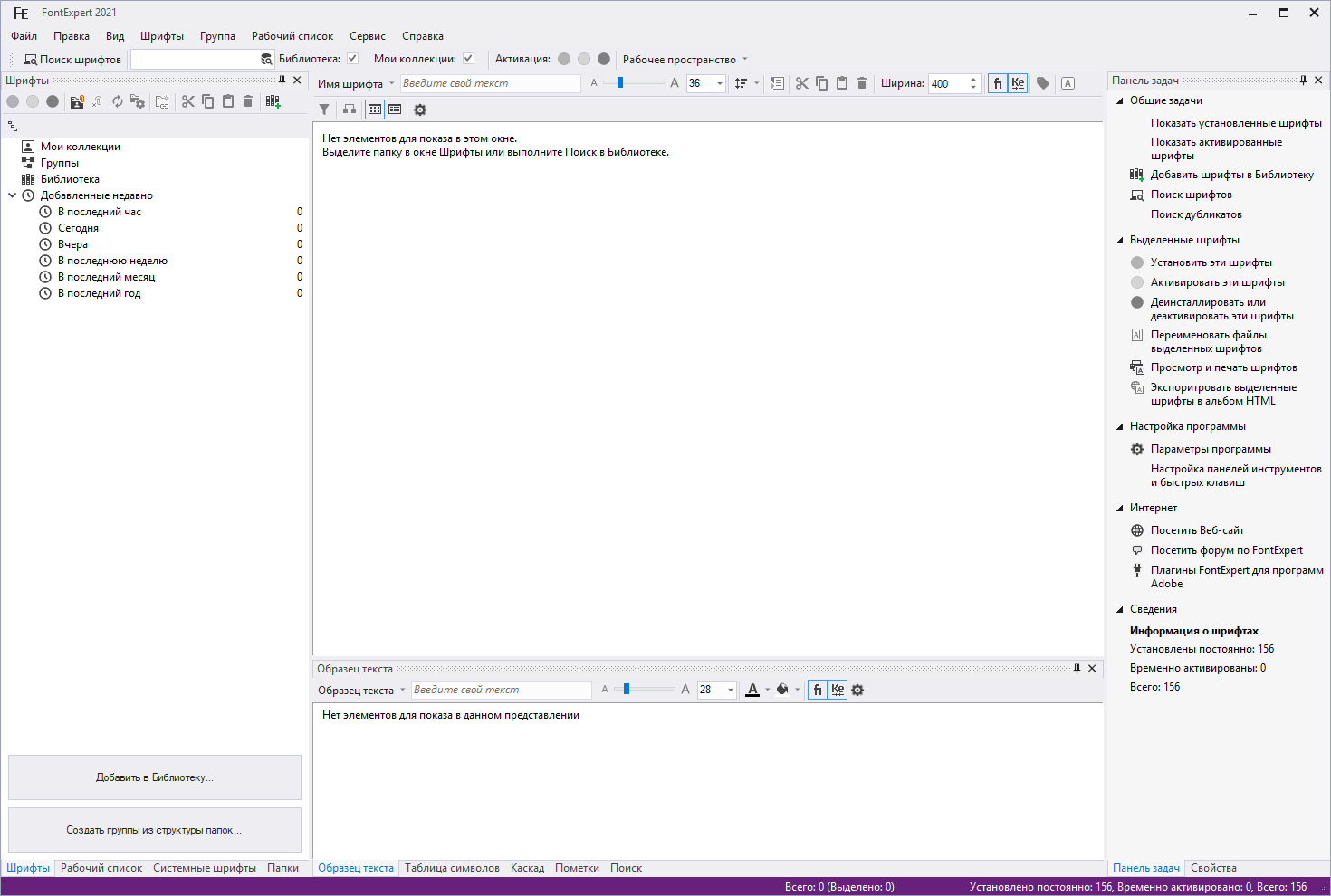Switch to thumbnail grid view mode
Screen dimensions: 1331x896
[375, 110]
